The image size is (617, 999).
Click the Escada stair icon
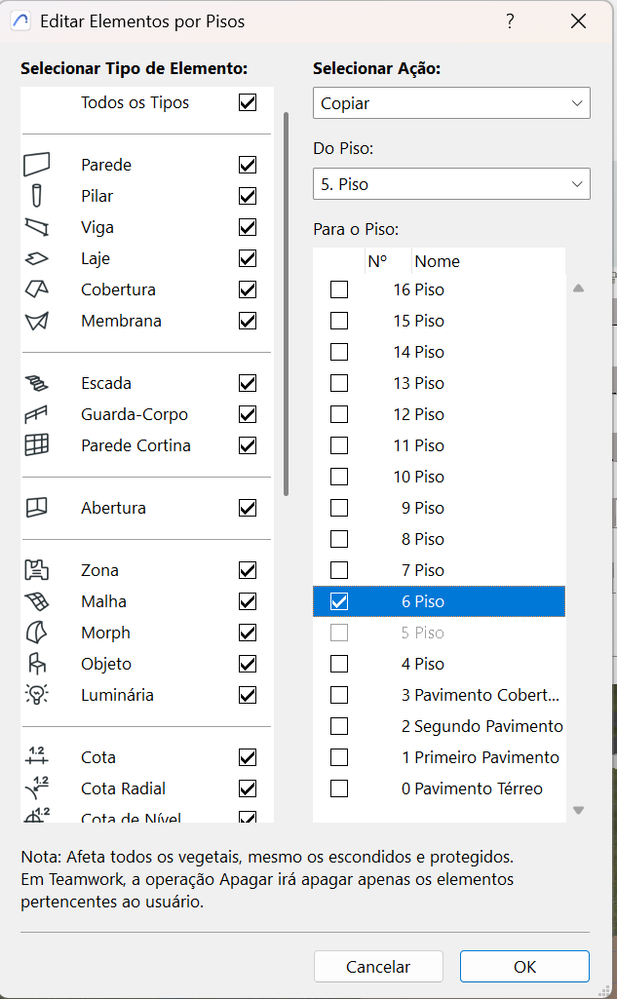[x=36, y=383]
